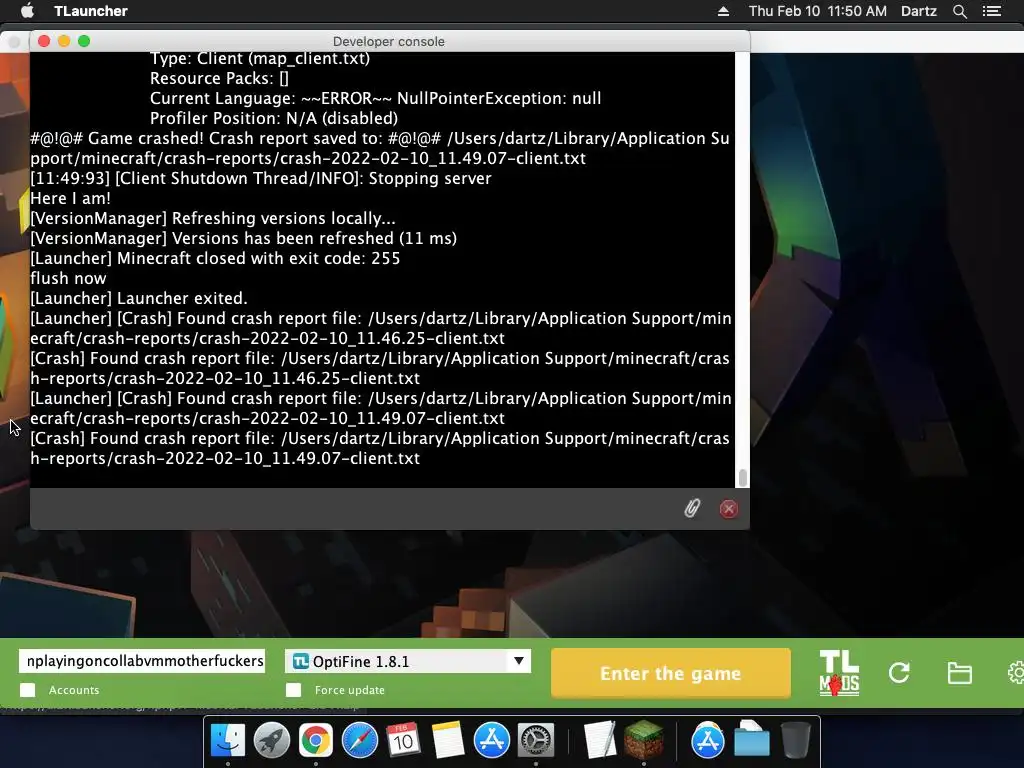Click the Dartz user menu

coord(918,11)
